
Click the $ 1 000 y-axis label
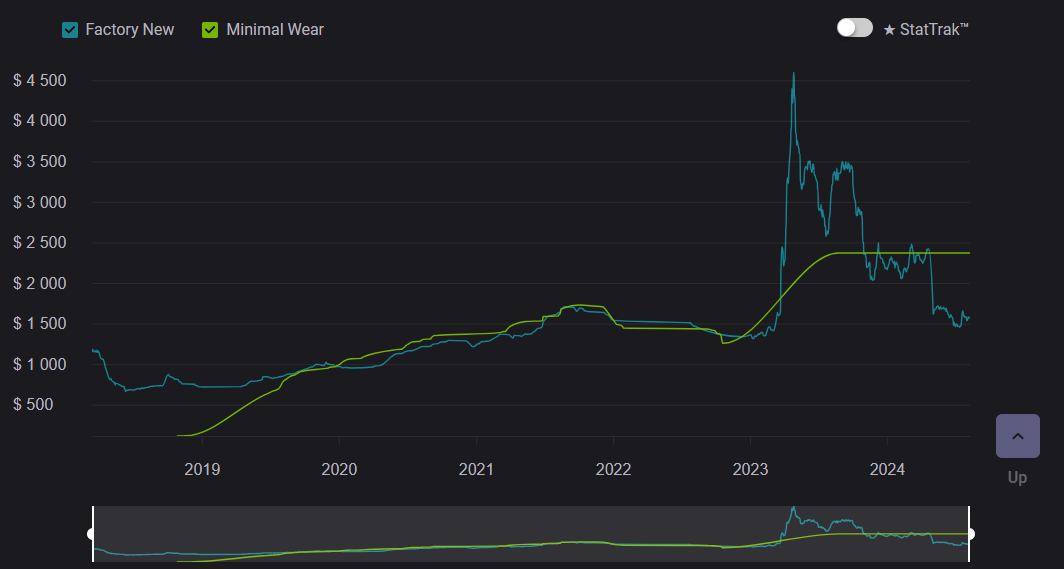click(x=40, y=364)
